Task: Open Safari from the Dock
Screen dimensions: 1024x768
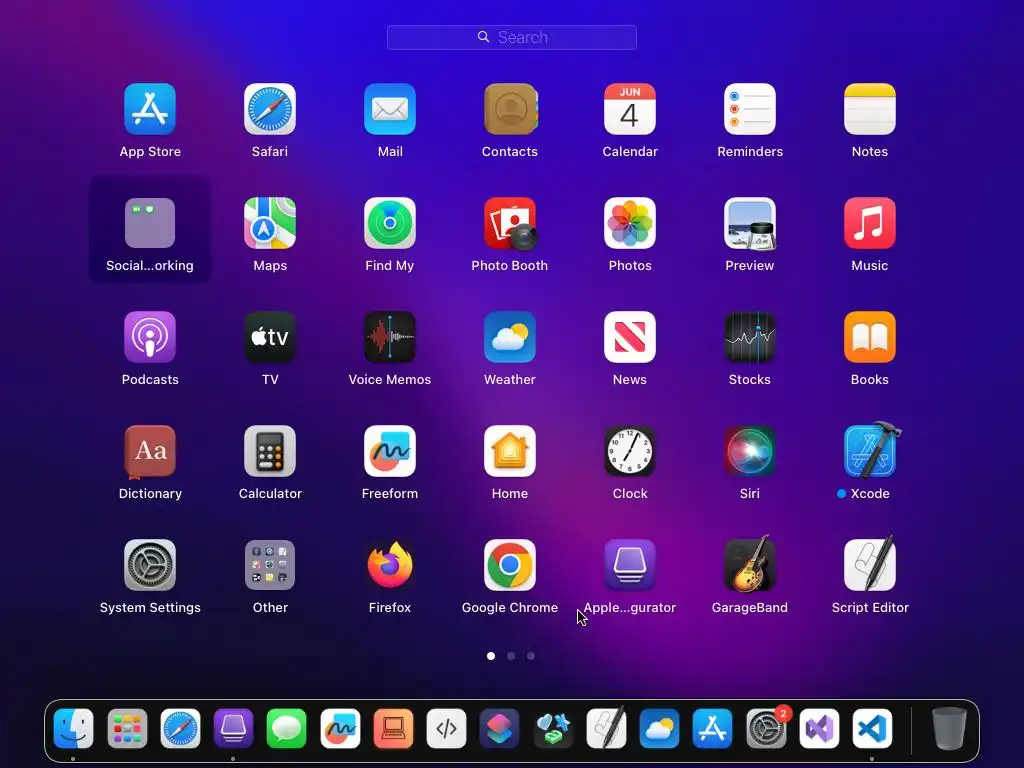Action: (180, 728)
